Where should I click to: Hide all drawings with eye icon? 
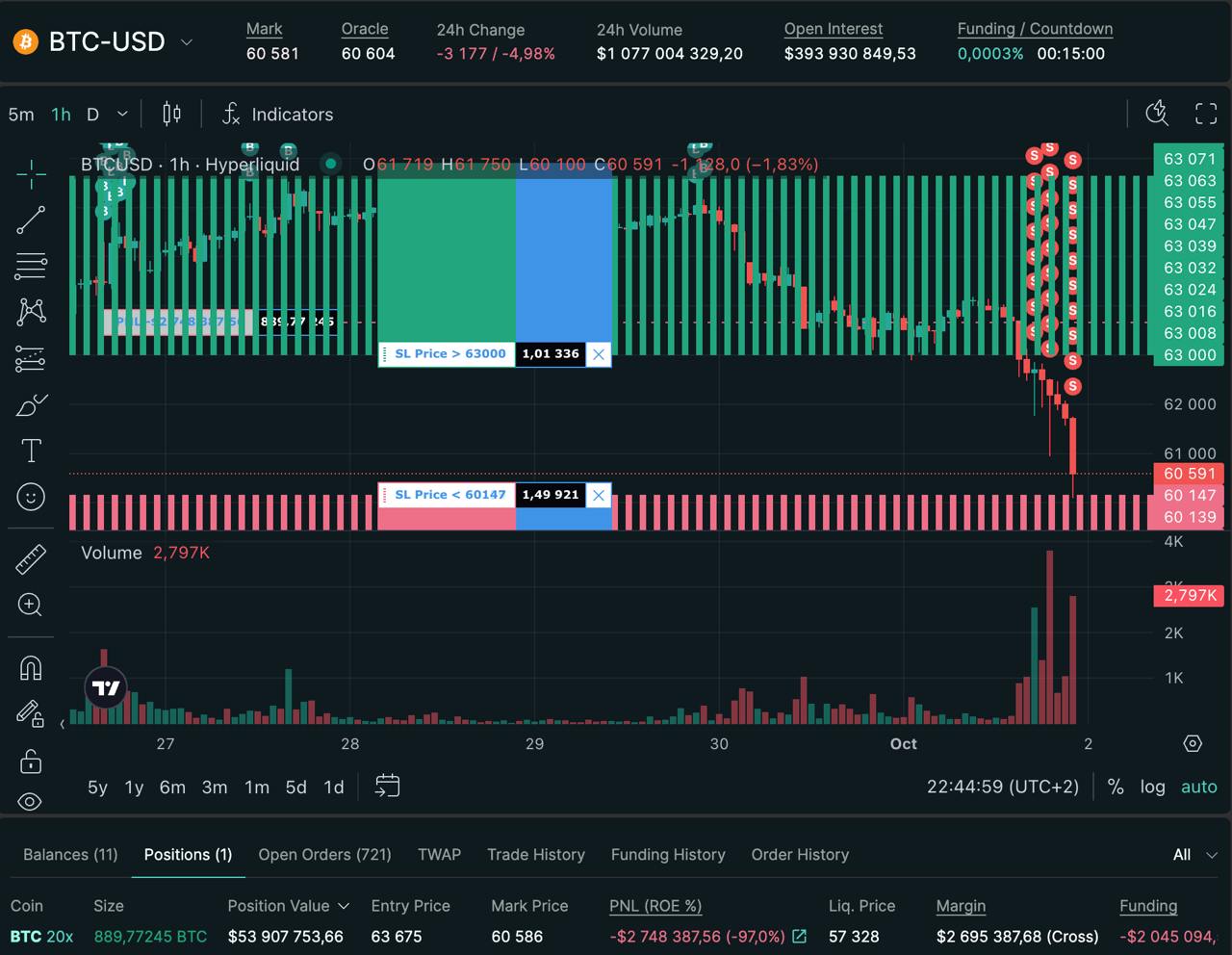31,802
